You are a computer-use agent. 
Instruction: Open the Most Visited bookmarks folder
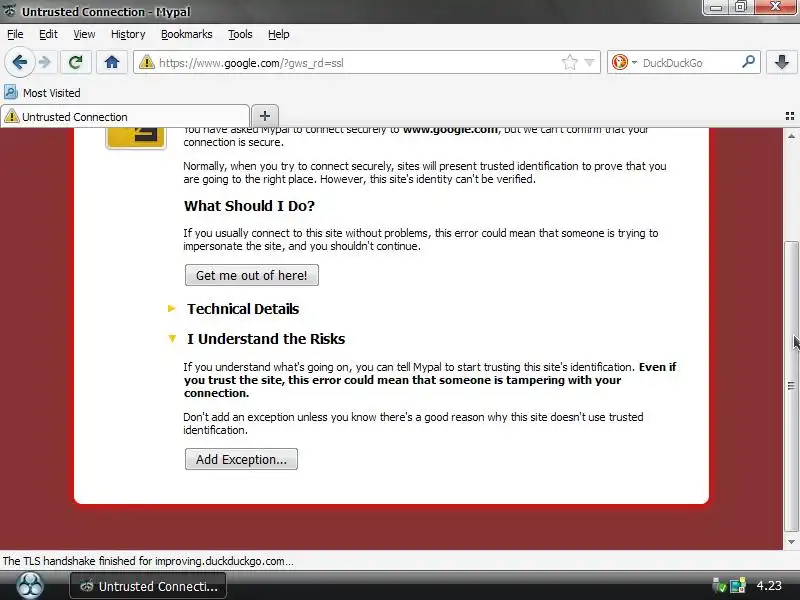(42, 93)
